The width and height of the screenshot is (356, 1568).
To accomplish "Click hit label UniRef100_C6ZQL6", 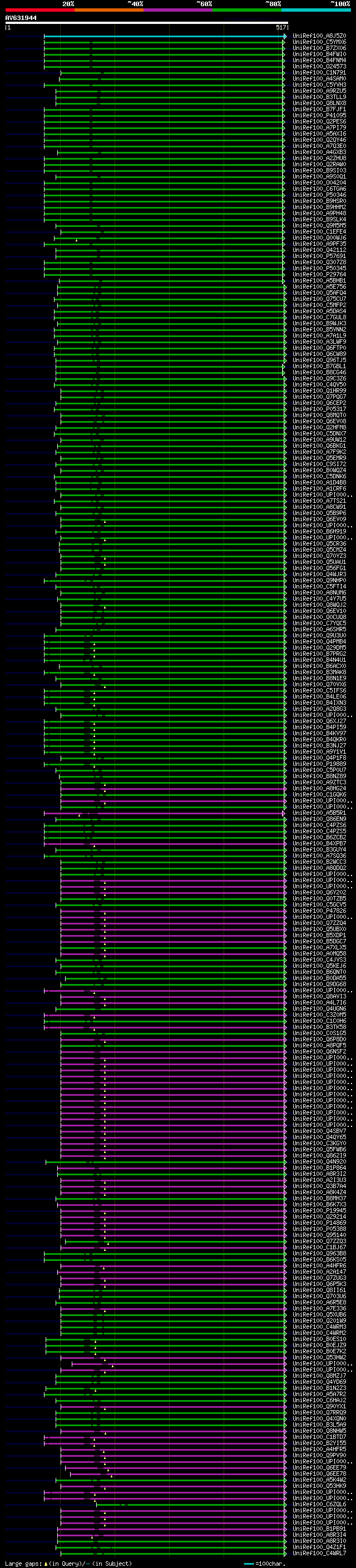I will [x=319, y=1504].
